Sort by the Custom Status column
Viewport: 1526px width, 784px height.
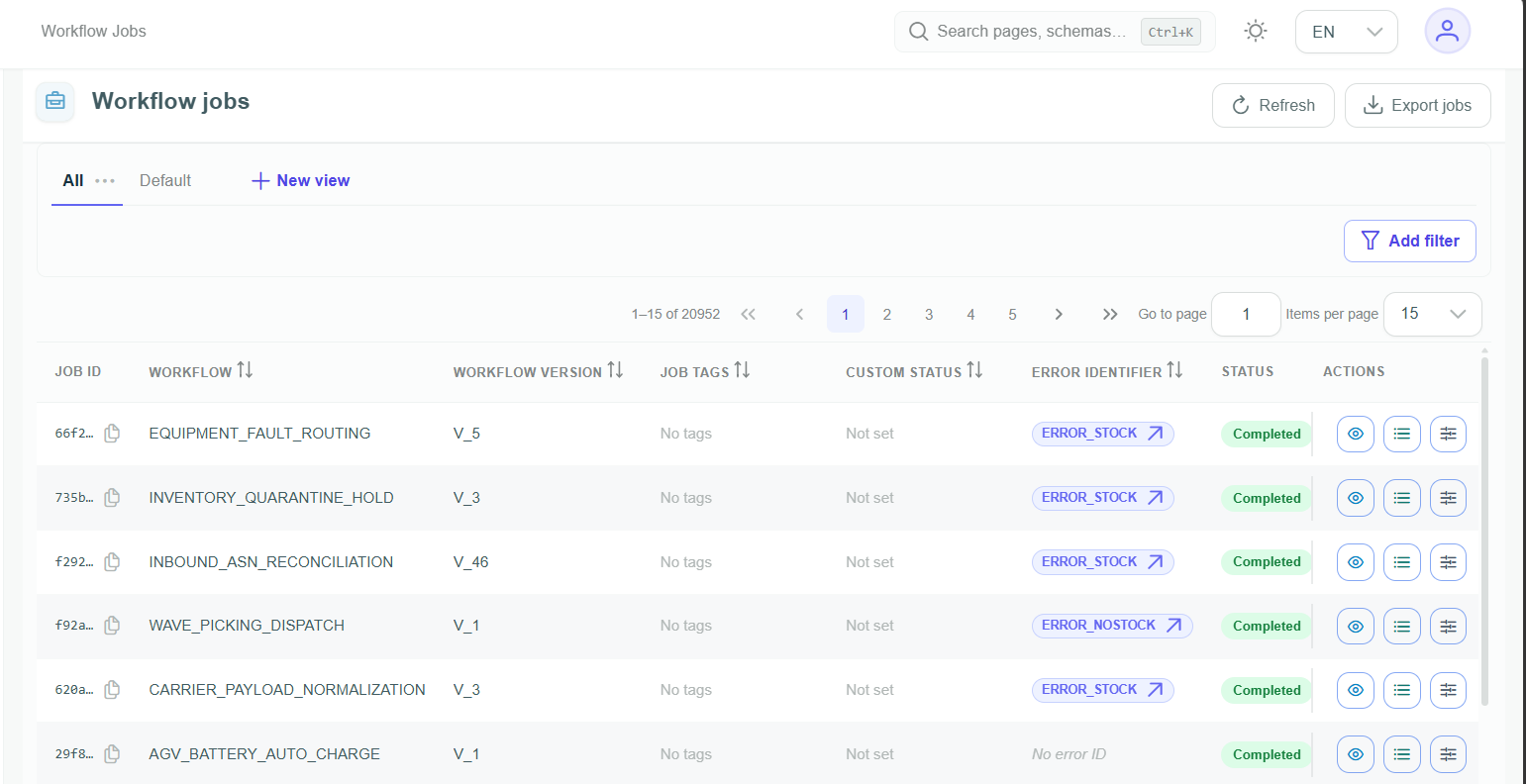974,370
